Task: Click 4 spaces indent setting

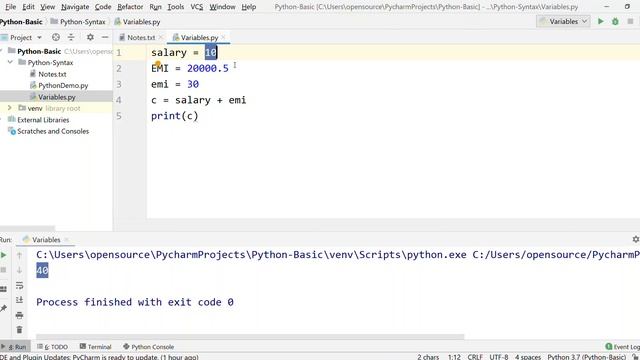Action: (528, 357)
